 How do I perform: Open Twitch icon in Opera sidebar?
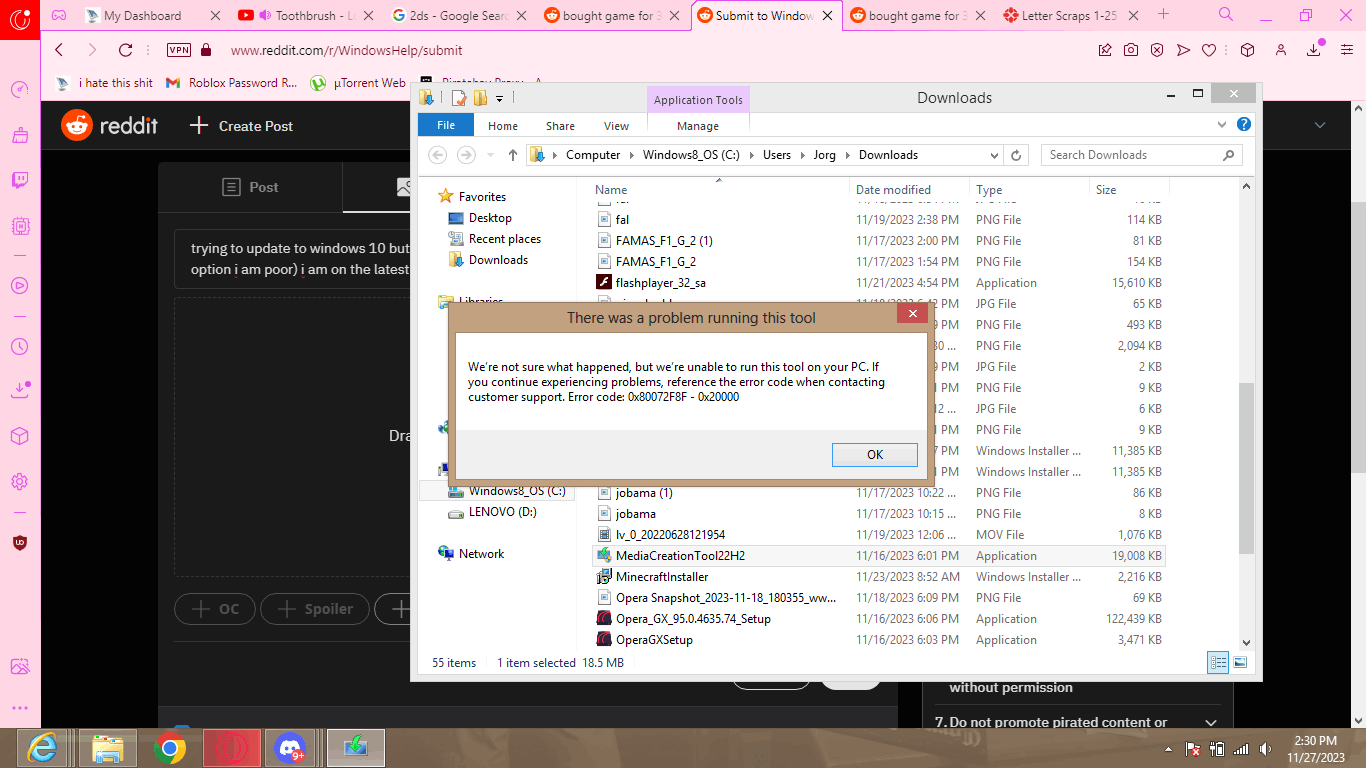pos(20,181)
